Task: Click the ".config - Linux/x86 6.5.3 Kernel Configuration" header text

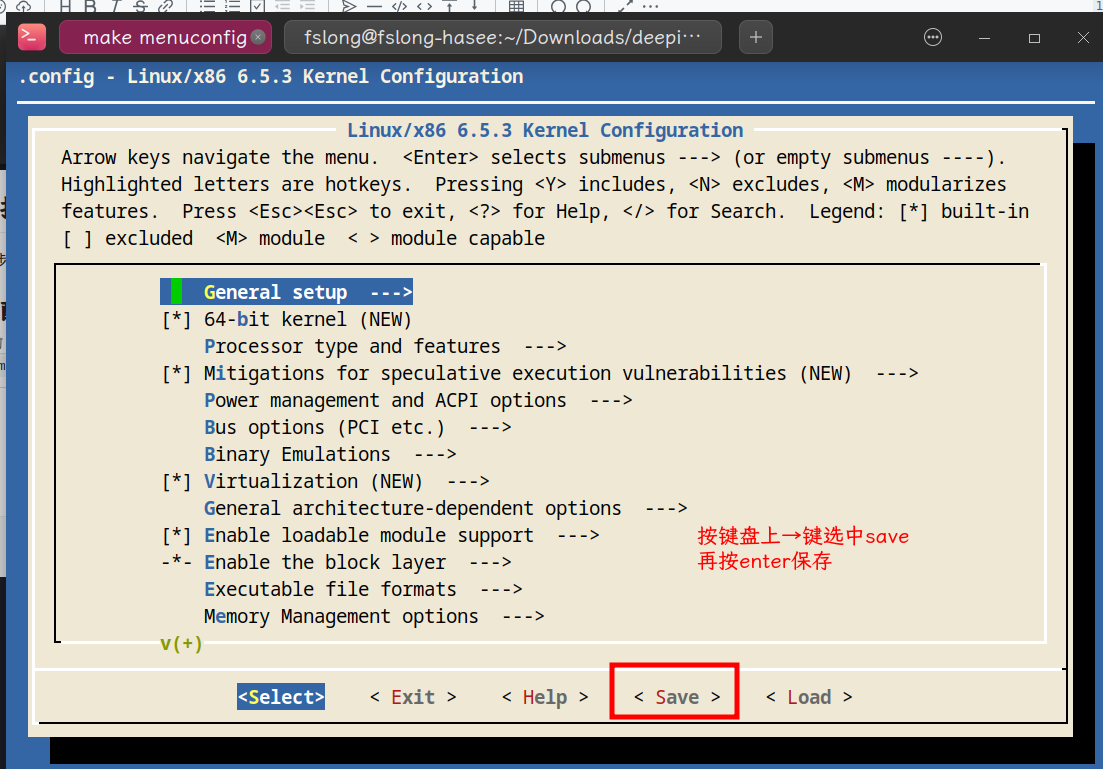Action: (x=271, y=77)
